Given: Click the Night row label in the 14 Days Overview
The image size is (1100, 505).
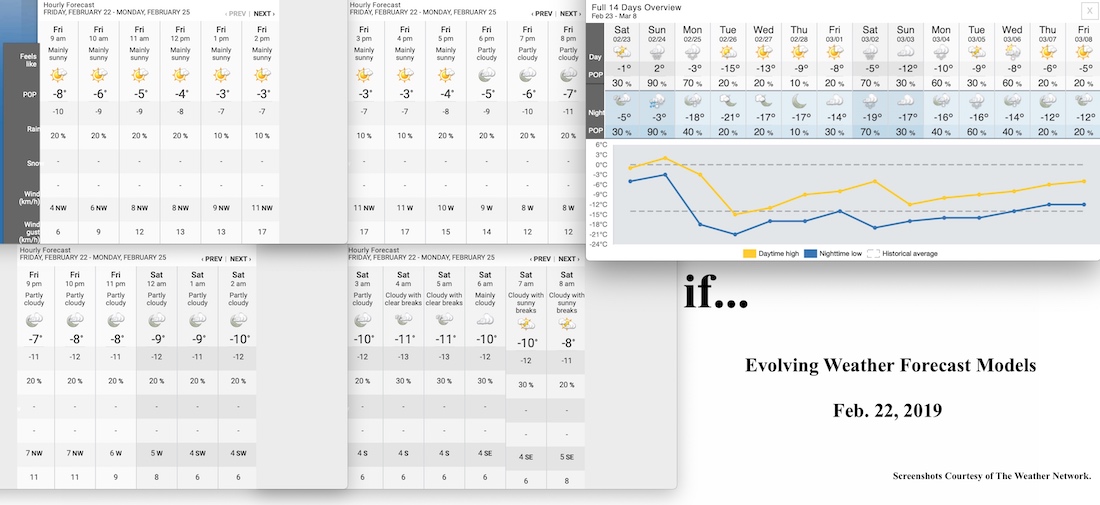Looking at the screenshot, I should click(x=594, y=112).
